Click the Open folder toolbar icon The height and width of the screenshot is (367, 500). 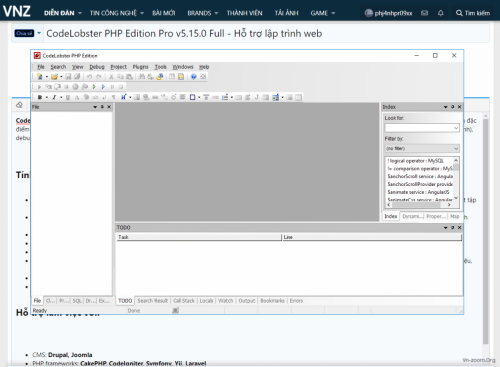pos(54,77)
